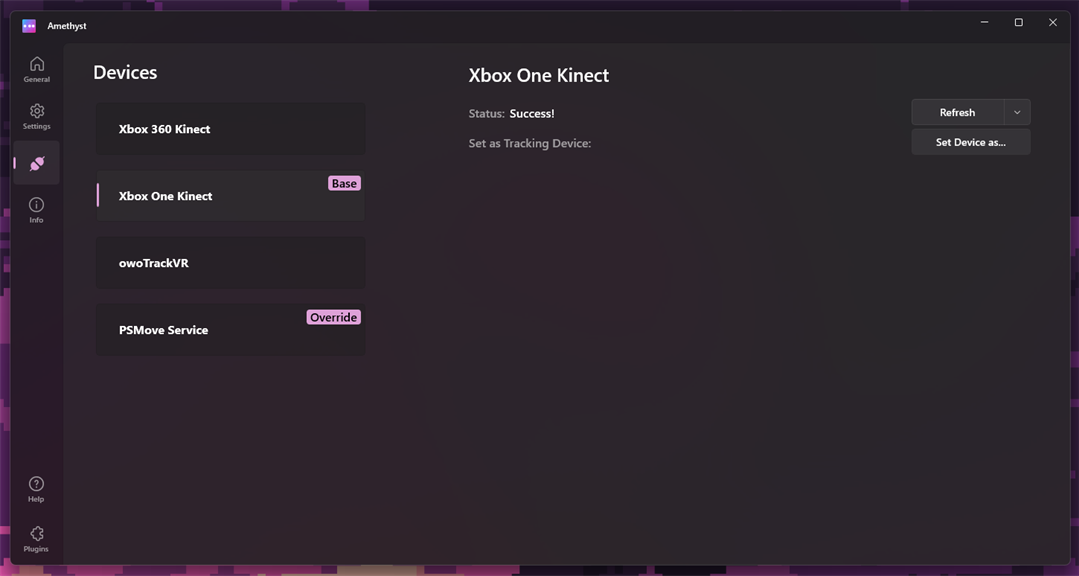This screenshot has height=576, width=1079.
Task: Open the Settings gear page
Action: tap(36, 116)
